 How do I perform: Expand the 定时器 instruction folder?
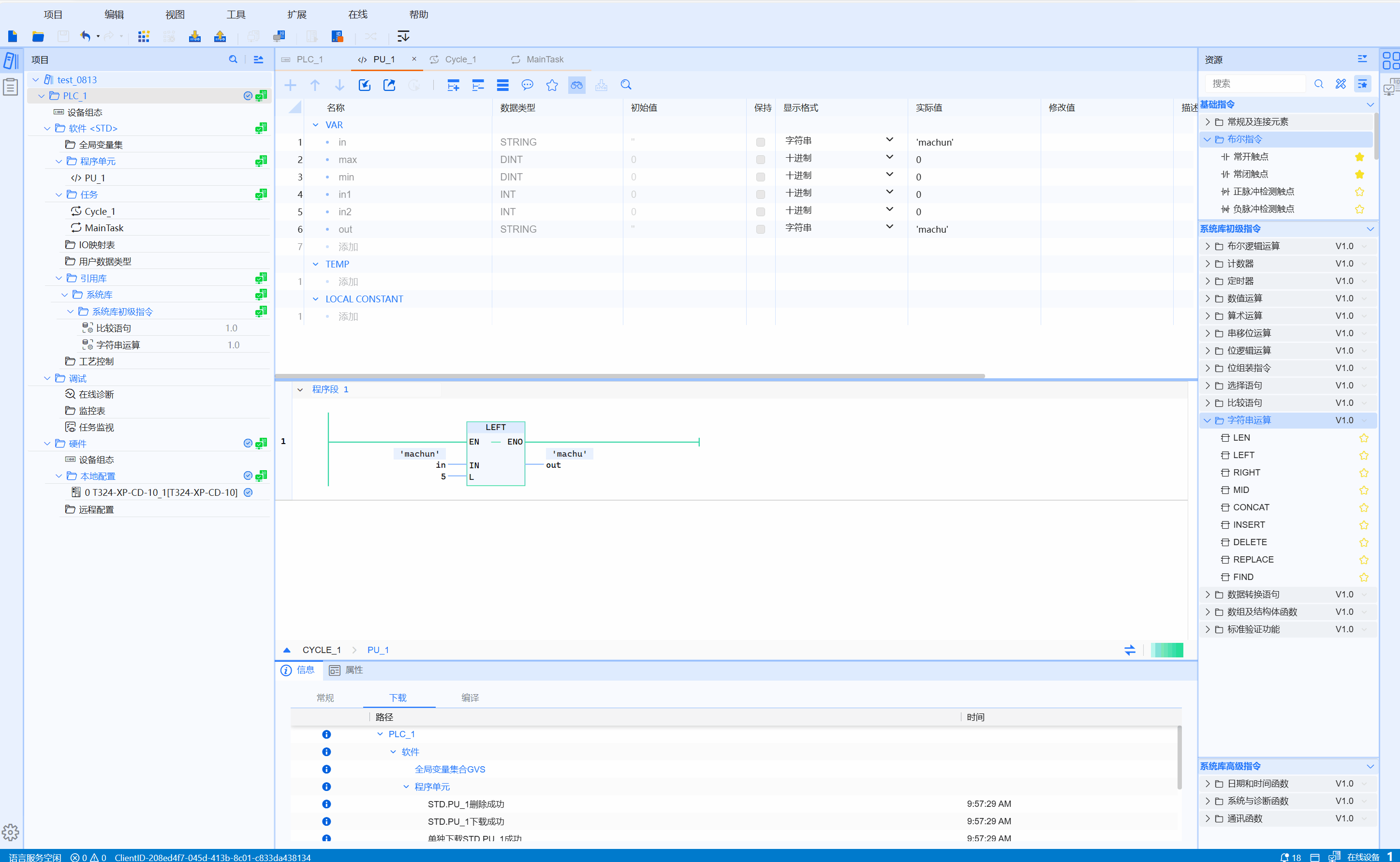(x=1207, y=281)
